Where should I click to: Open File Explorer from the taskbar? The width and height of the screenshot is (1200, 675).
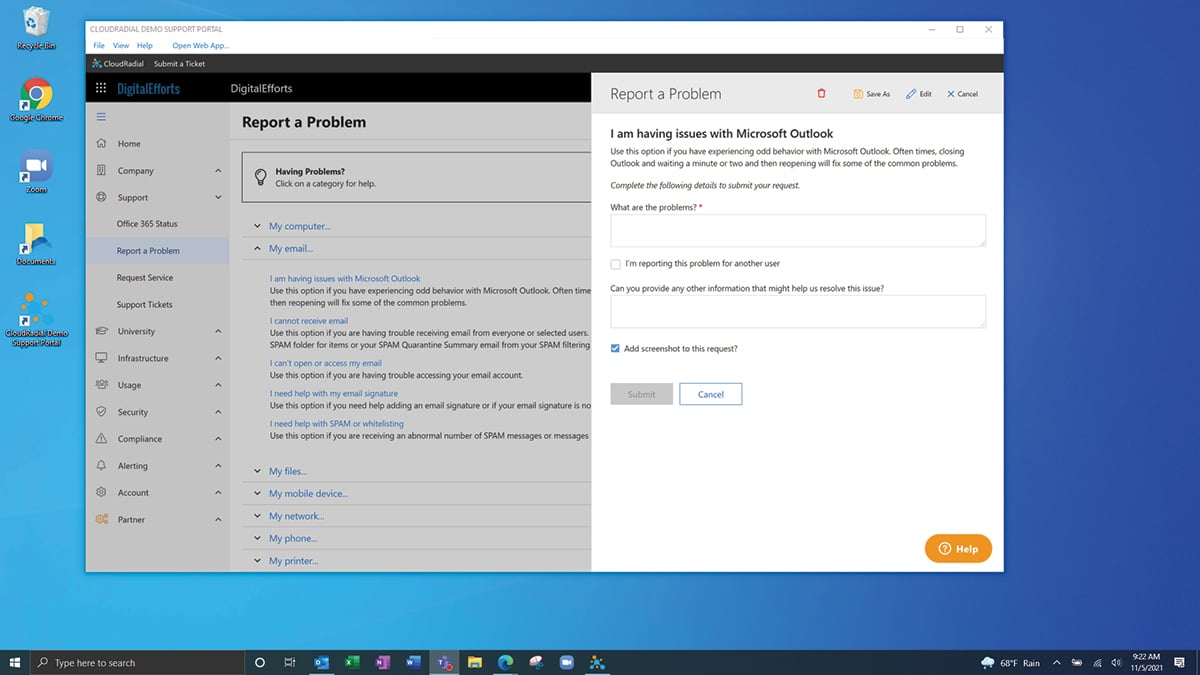(x=475, y=662)
